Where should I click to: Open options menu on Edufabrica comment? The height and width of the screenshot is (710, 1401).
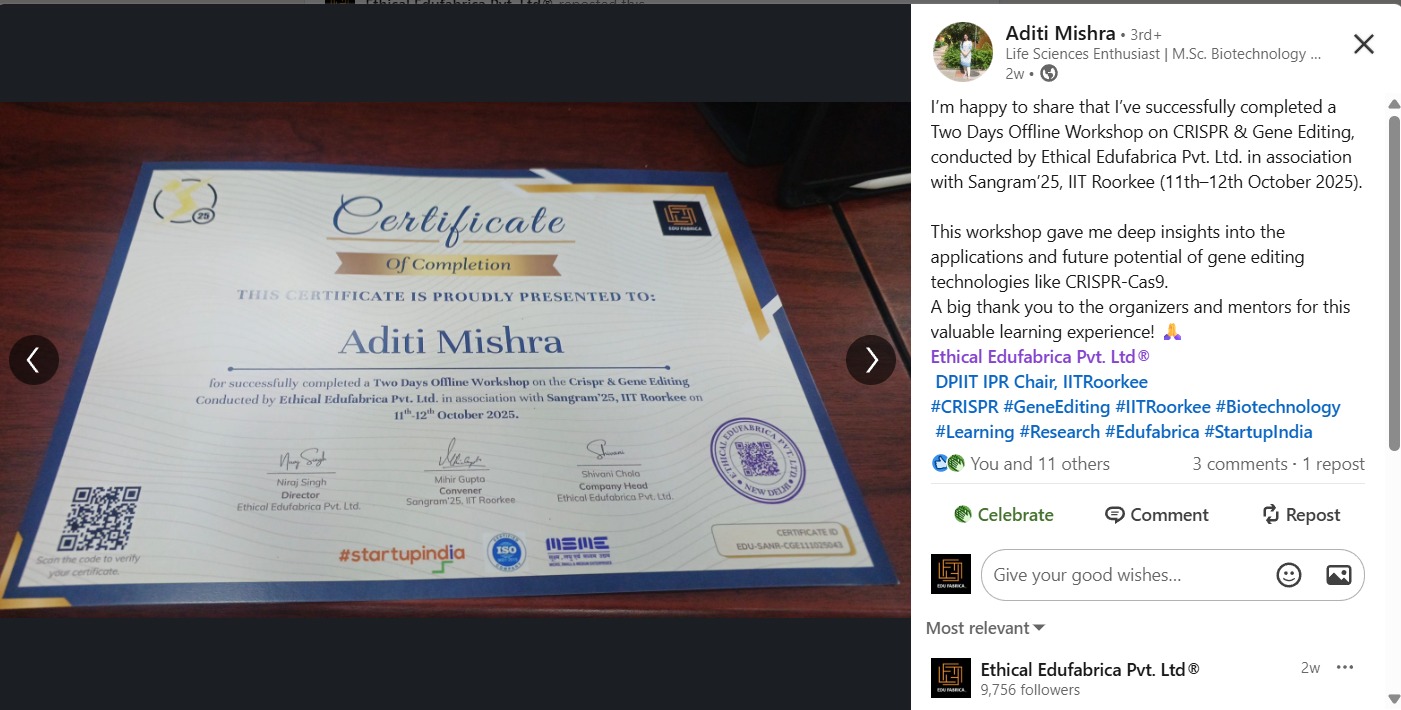(1344, 668)
